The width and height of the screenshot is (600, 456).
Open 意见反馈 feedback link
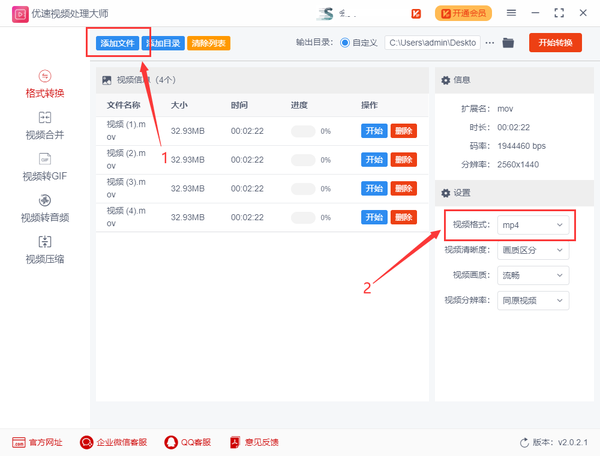point(254,442)
